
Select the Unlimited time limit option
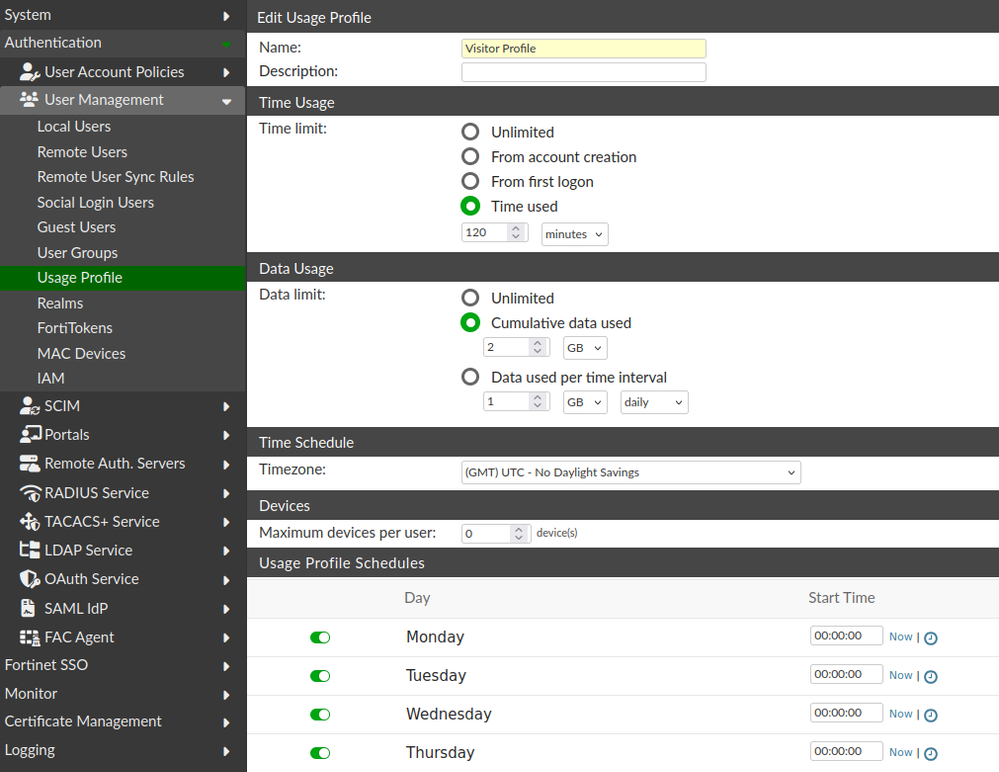click(x=470, y=132)
